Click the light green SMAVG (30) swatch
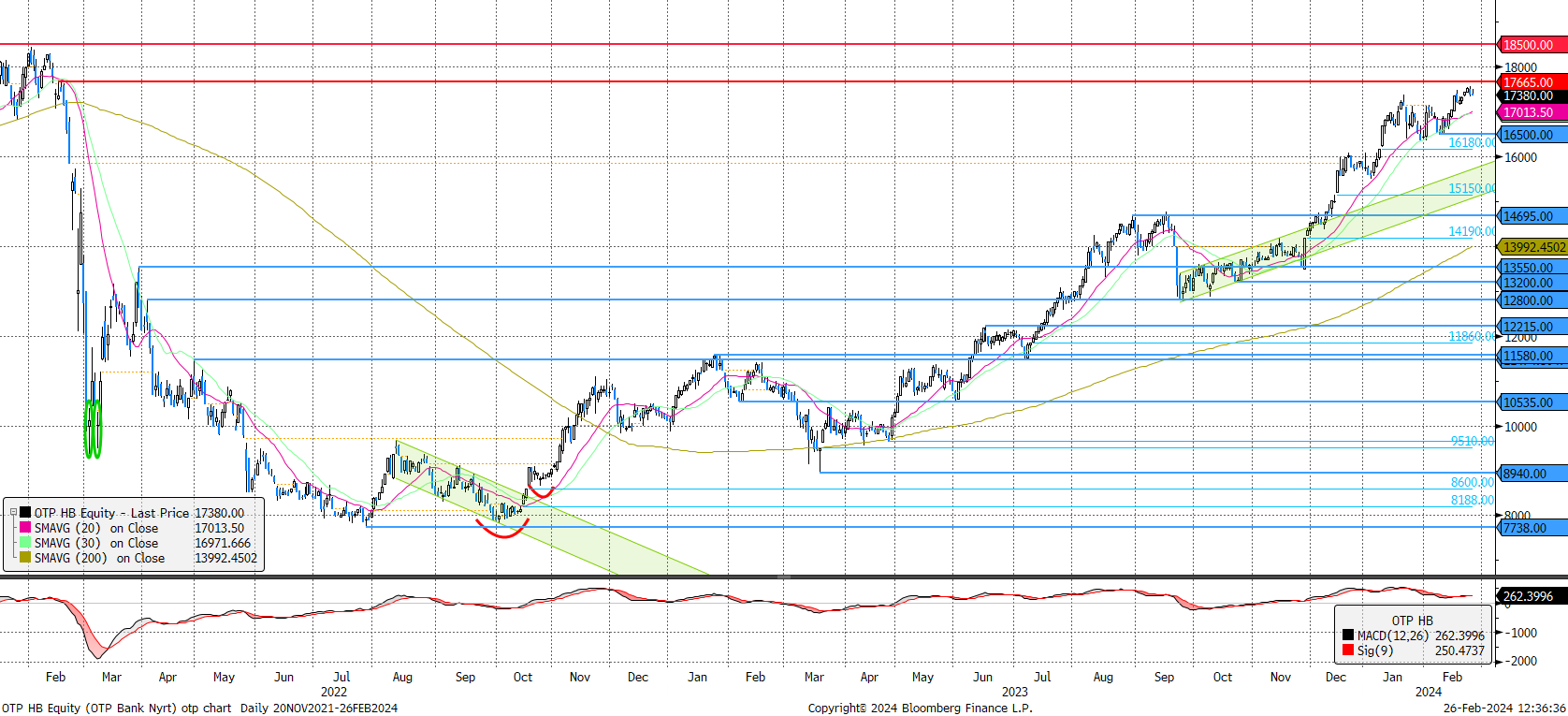Image resolution: width=1568 pixels, height=716 pixels. pyautogui.click(x=25, y=543)
